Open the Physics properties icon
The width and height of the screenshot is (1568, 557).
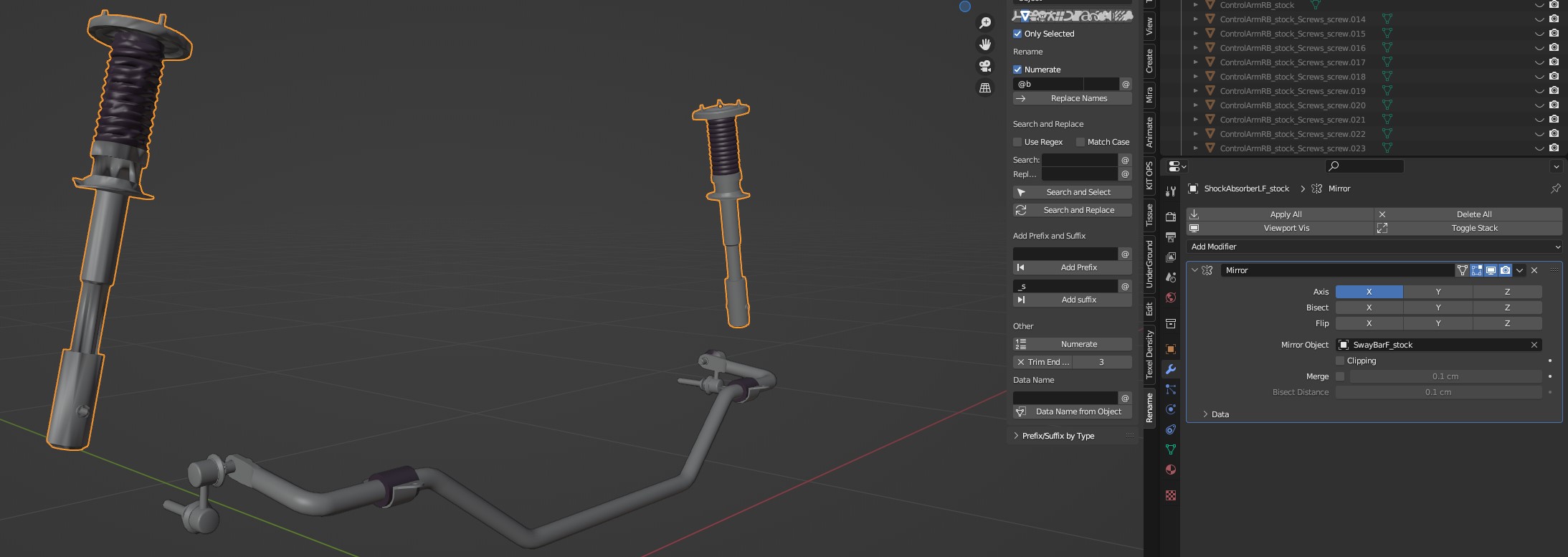[1171, 409]
